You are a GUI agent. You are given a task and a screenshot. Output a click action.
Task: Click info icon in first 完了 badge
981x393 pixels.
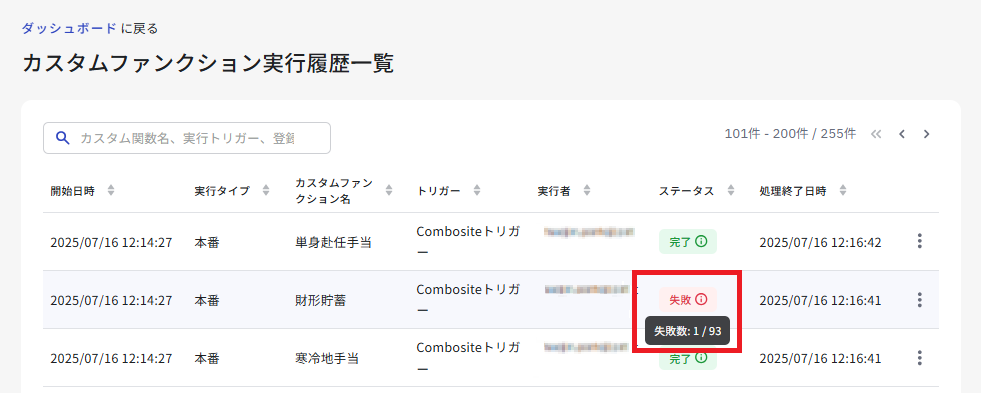701,242
